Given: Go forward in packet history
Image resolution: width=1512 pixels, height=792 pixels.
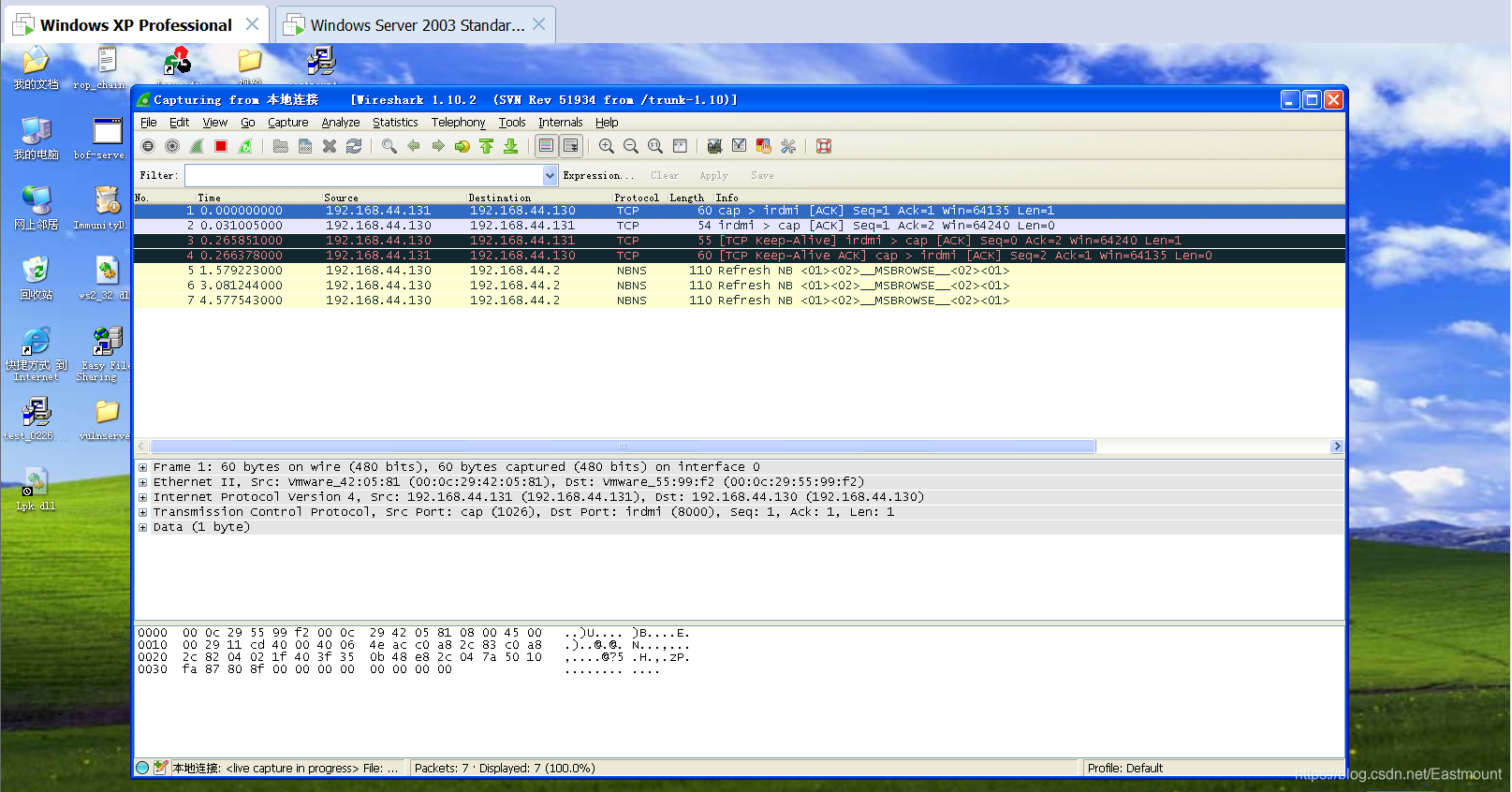Looking at the screenshot, I should (x=438, y=146).
